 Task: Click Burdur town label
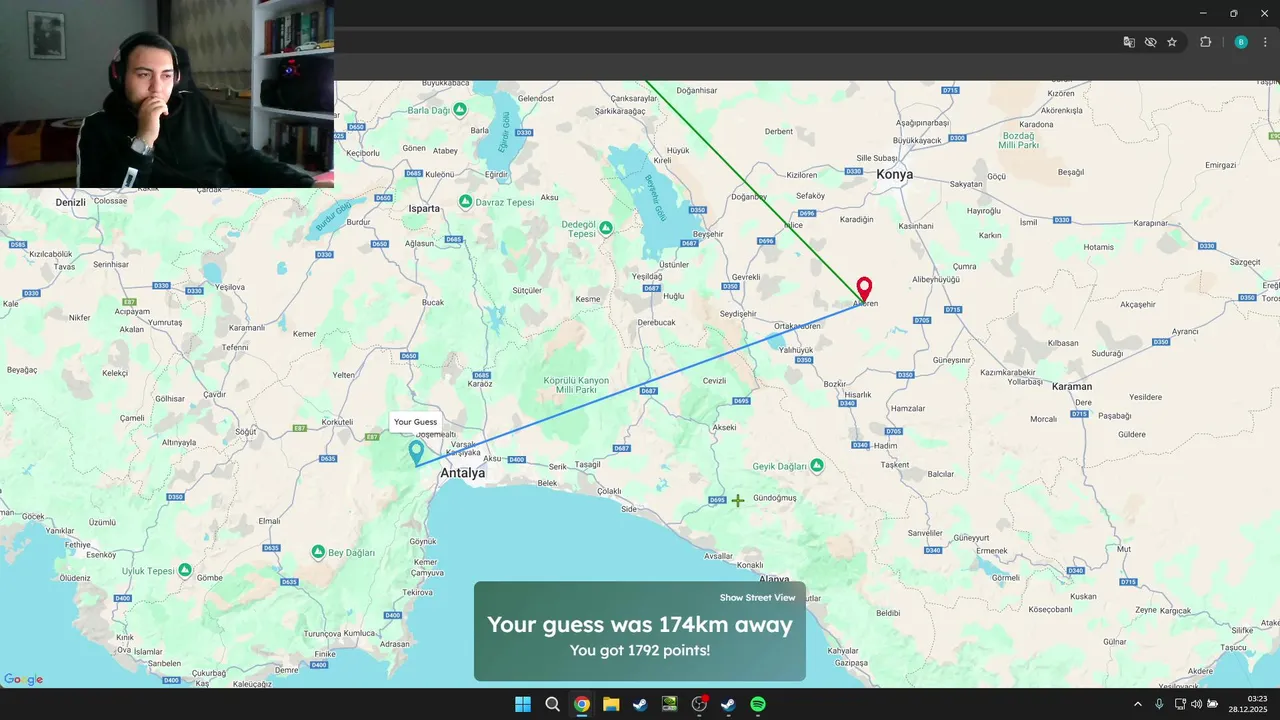pyautogui.click(x=358, y=222)
